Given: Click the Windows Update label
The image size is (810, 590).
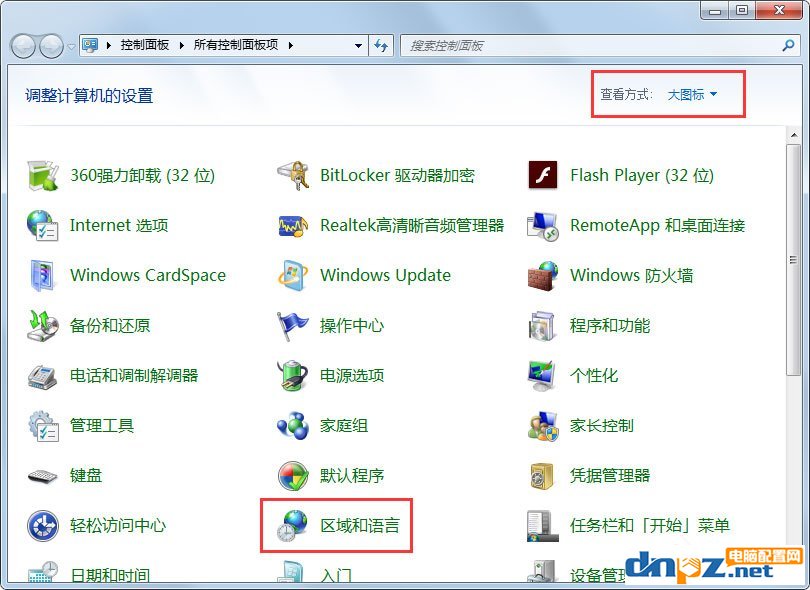Looking at the screenshot, I should (x=385, y=275).
